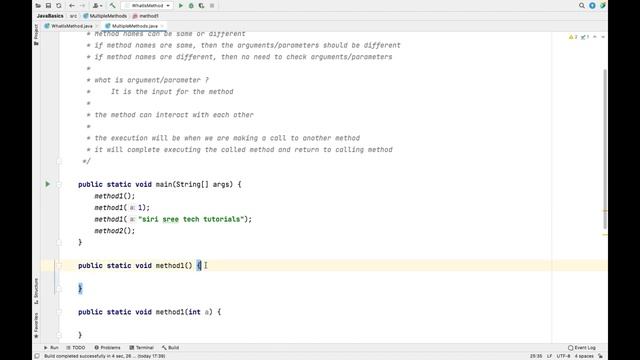Click the blue update notification icon
This screenshot has height=360, width=640.
[x=592, y=5]
